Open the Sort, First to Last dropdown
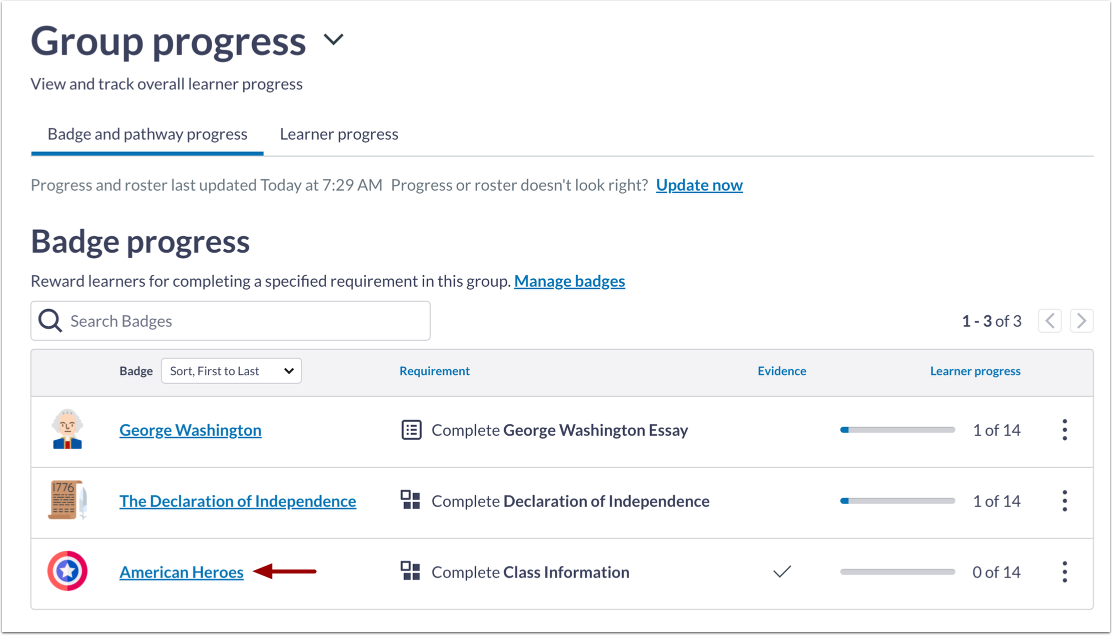 tap(232, 371)
